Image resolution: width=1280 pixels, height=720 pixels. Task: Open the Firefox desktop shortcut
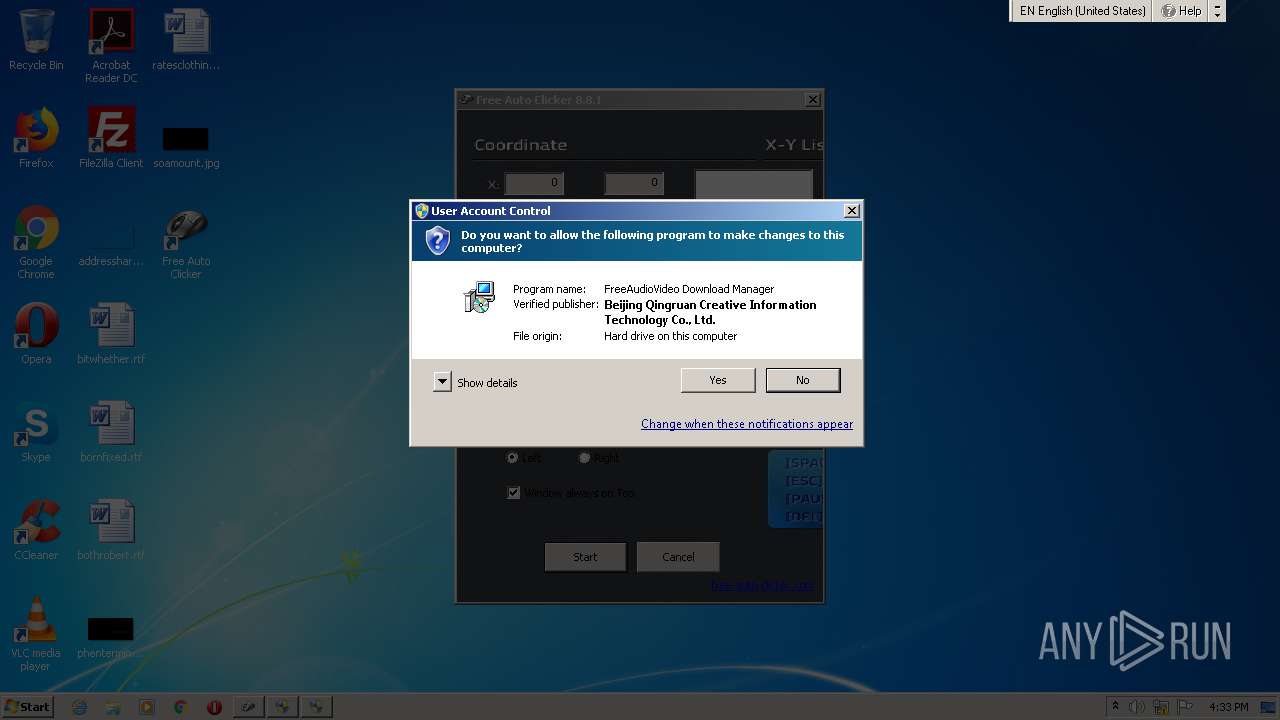(x=36, y=138)
